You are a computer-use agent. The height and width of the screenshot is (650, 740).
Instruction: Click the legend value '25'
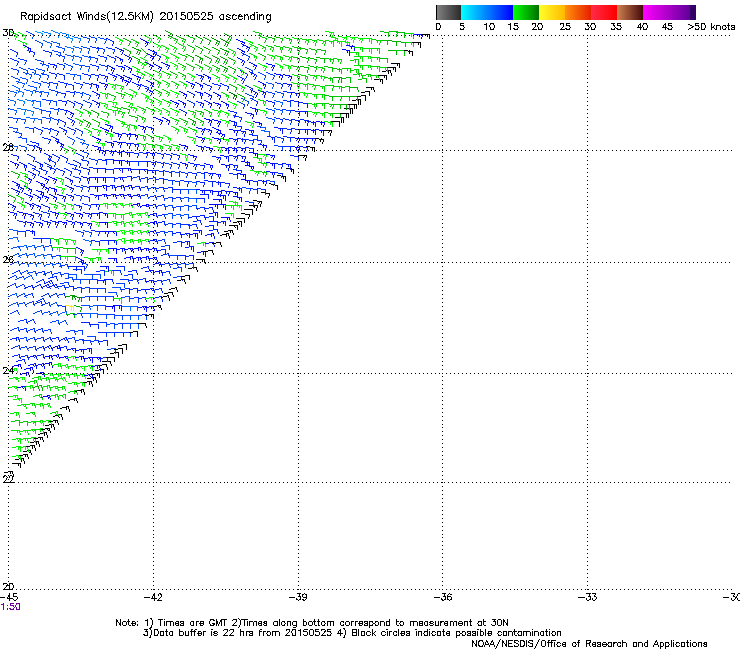(x=565, y=27)
